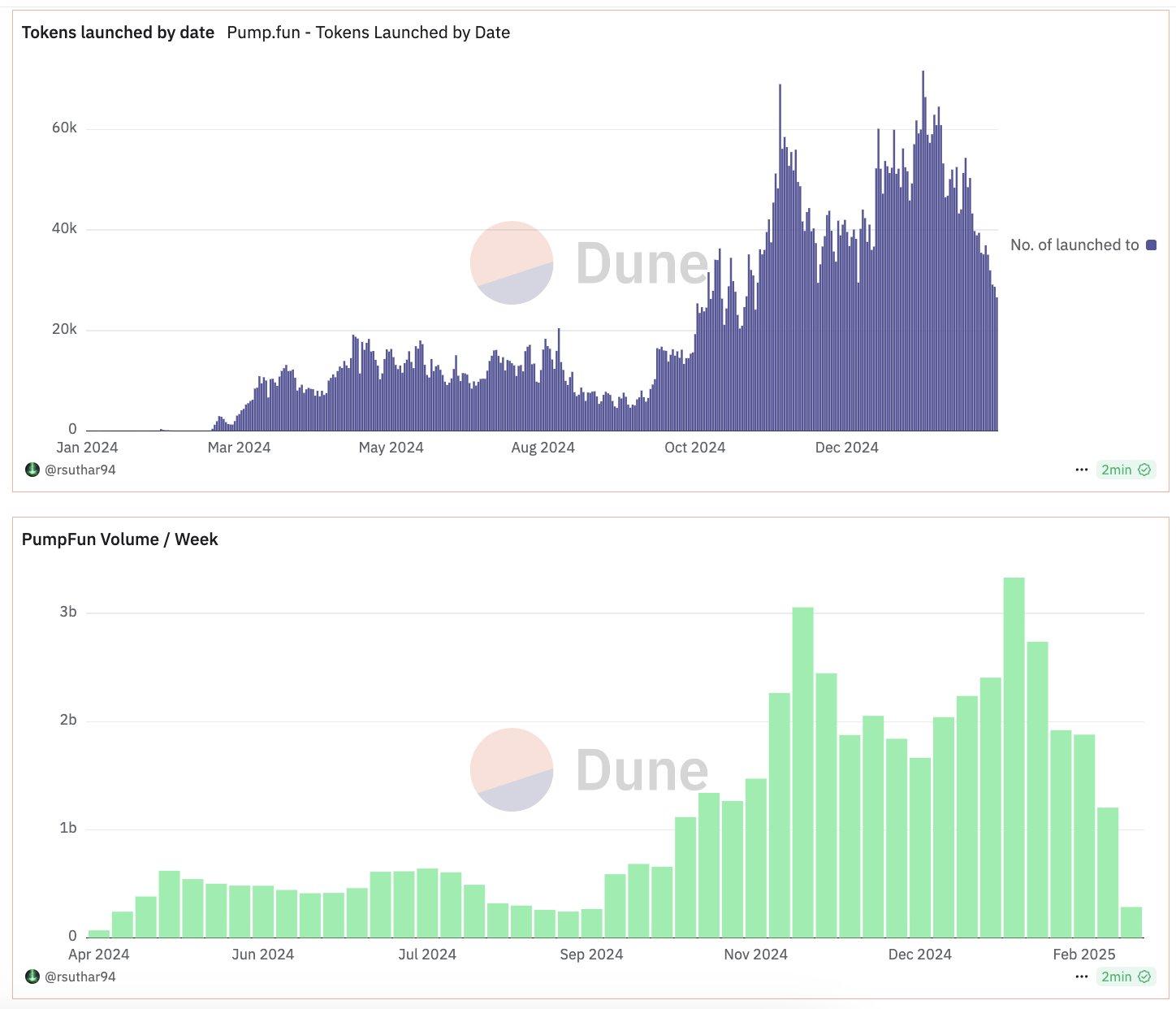Open the @rsuthar94 profile link under the top chart
This screenshot has width=1176, height=1009.
tap(80, 470)
